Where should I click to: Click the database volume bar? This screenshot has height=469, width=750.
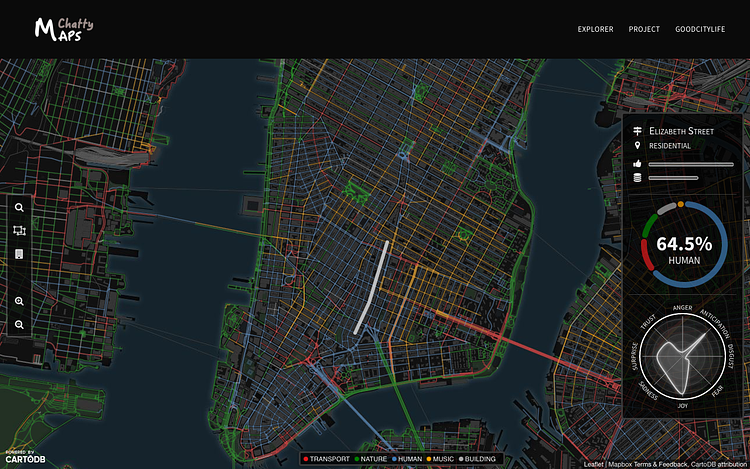(x=673, y=178)
